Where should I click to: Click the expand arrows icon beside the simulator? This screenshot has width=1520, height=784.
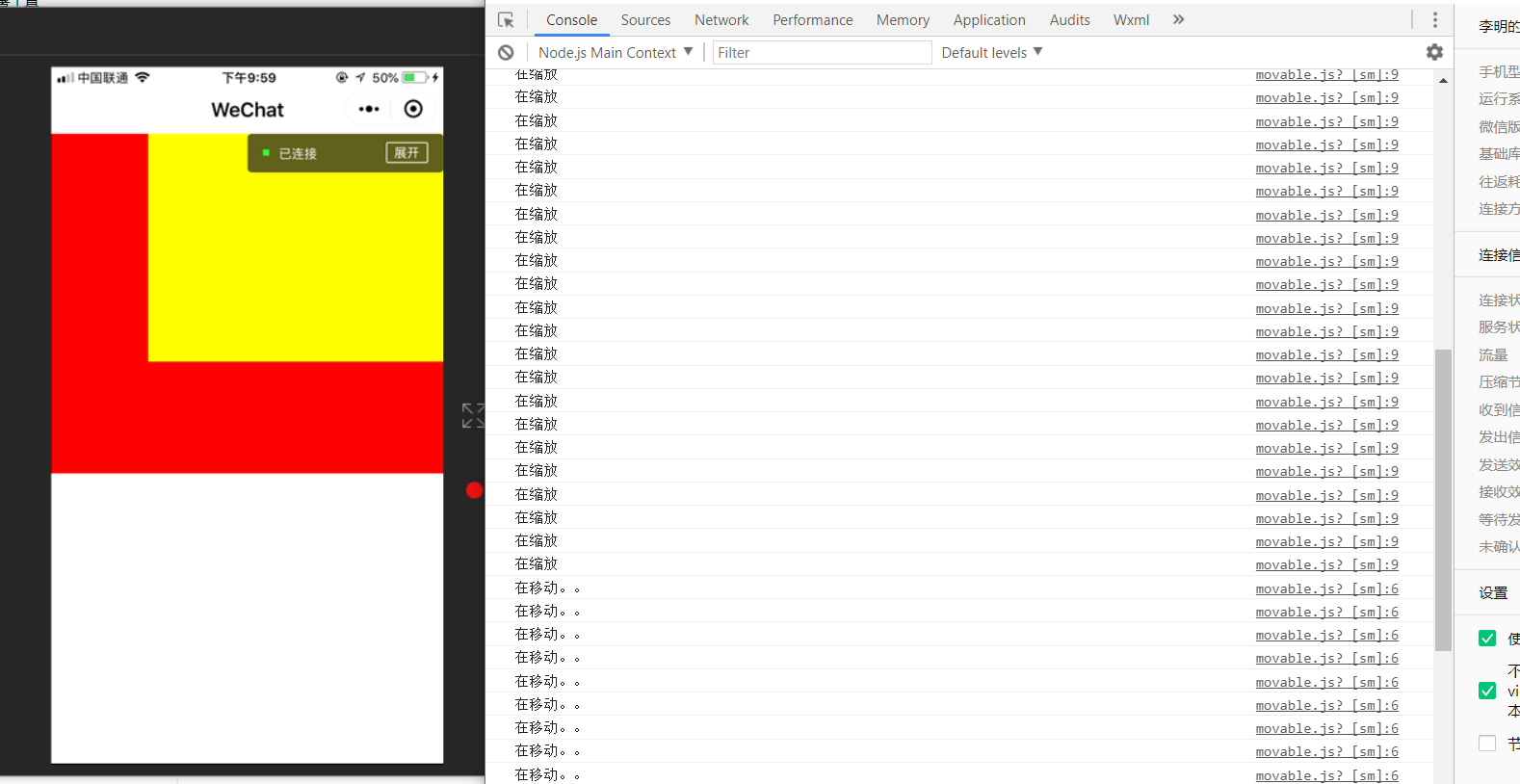pyautogui.click(x=473, y=415)
